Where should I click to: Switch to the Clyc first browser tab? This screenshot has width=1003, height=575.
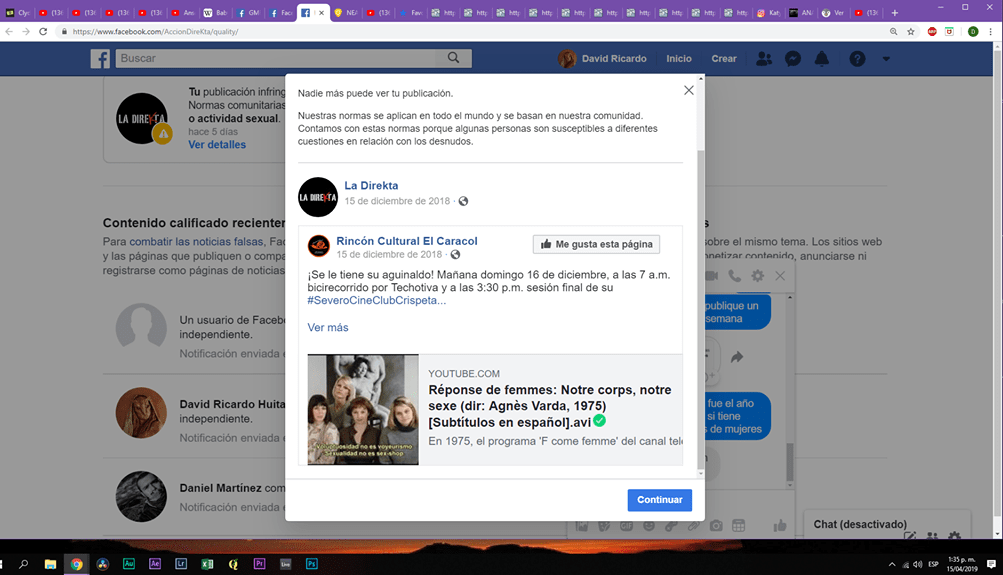18,13
